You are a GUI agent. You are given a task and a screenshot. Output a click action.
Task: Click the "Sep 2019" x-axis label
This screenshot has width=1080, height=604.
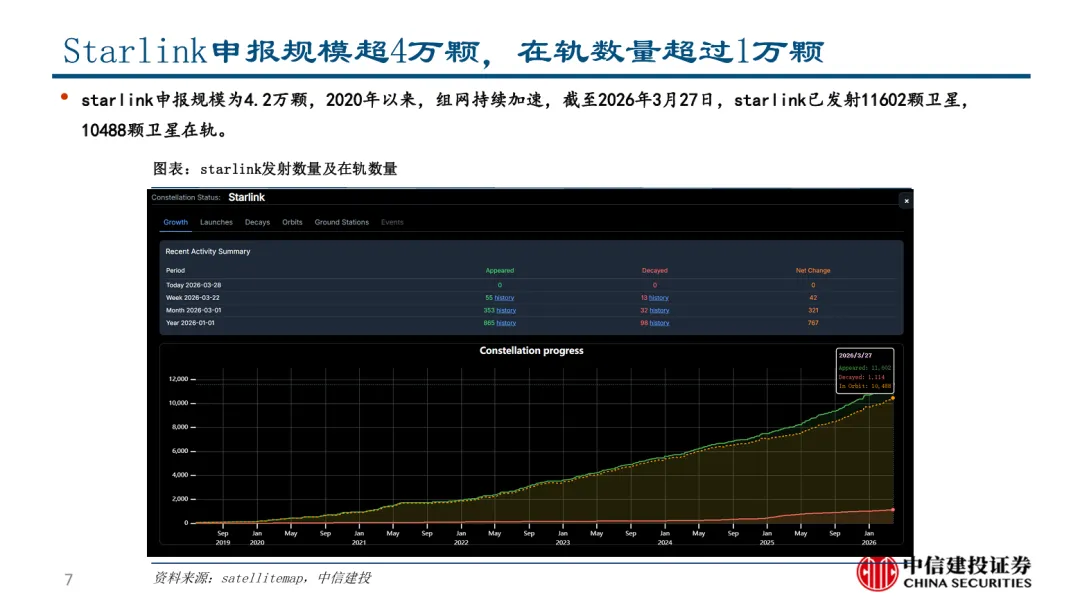222,538
